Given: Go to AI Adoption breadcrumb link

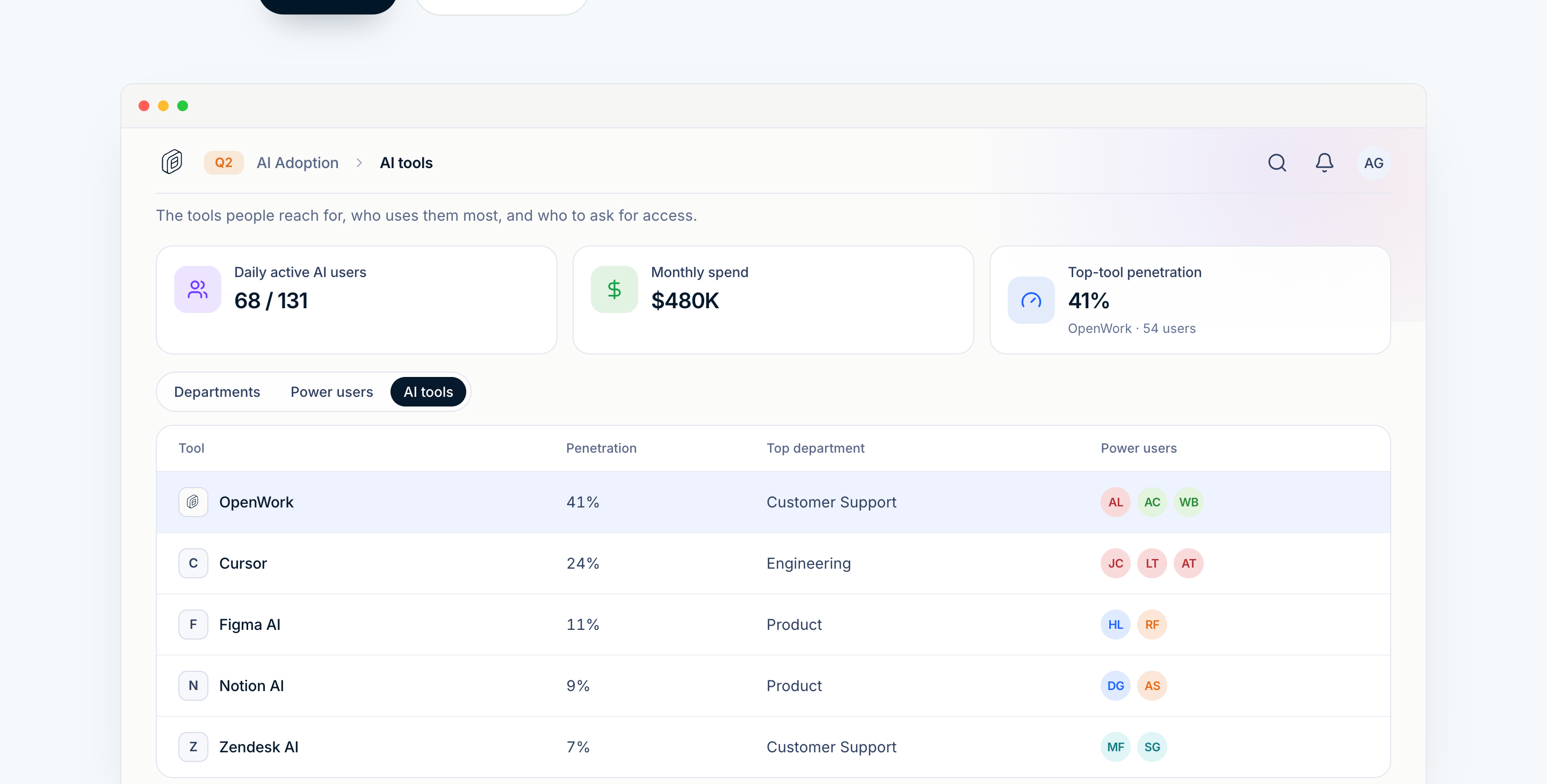Looking at the screenshot, I should click(x=297, y=163).
